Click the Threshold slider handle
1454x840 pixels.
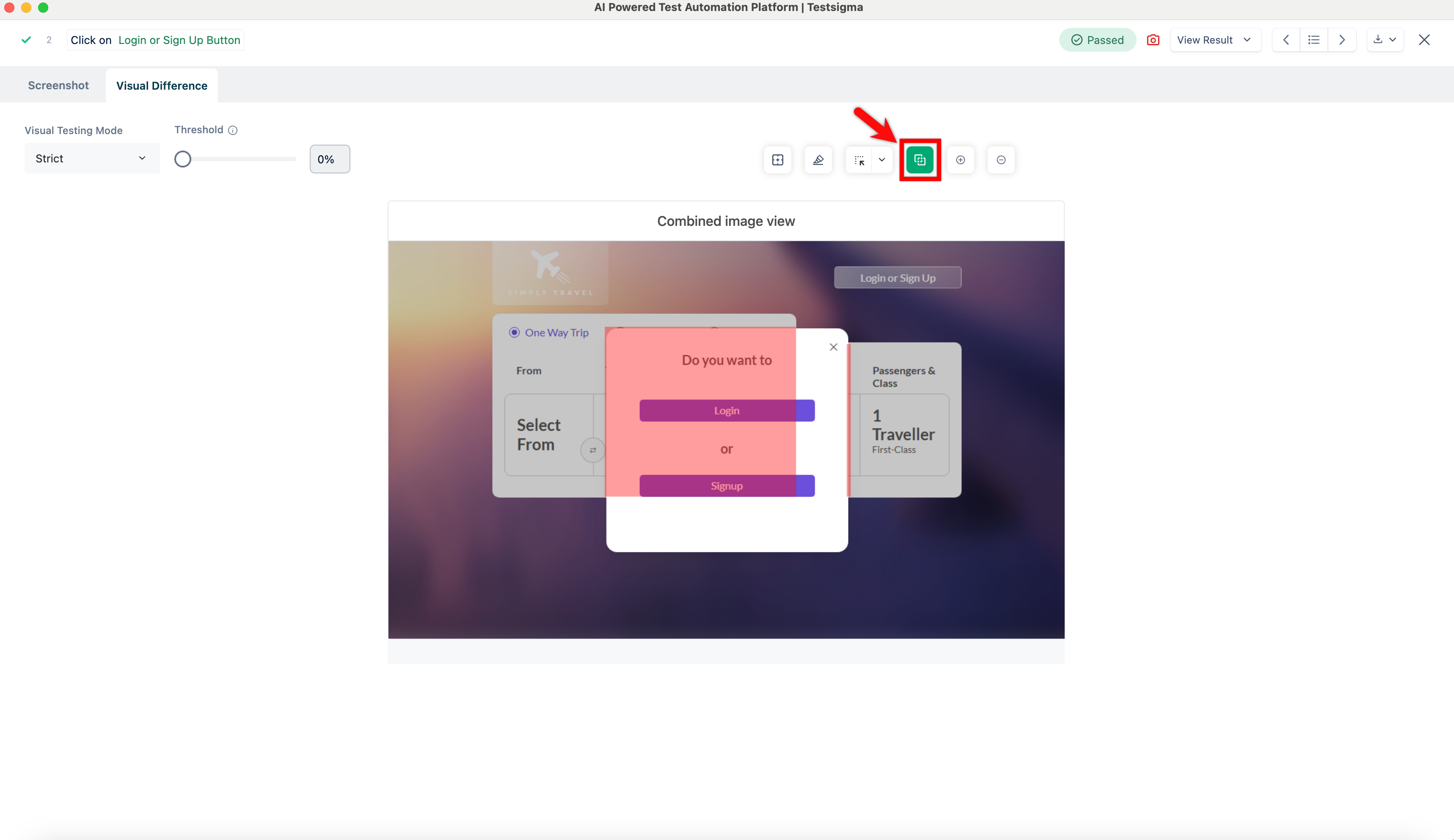point(182,159)
